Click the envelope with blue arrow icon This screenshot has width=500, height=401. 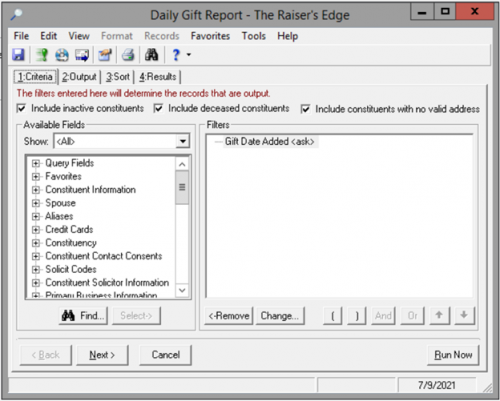tap(82, 55)
